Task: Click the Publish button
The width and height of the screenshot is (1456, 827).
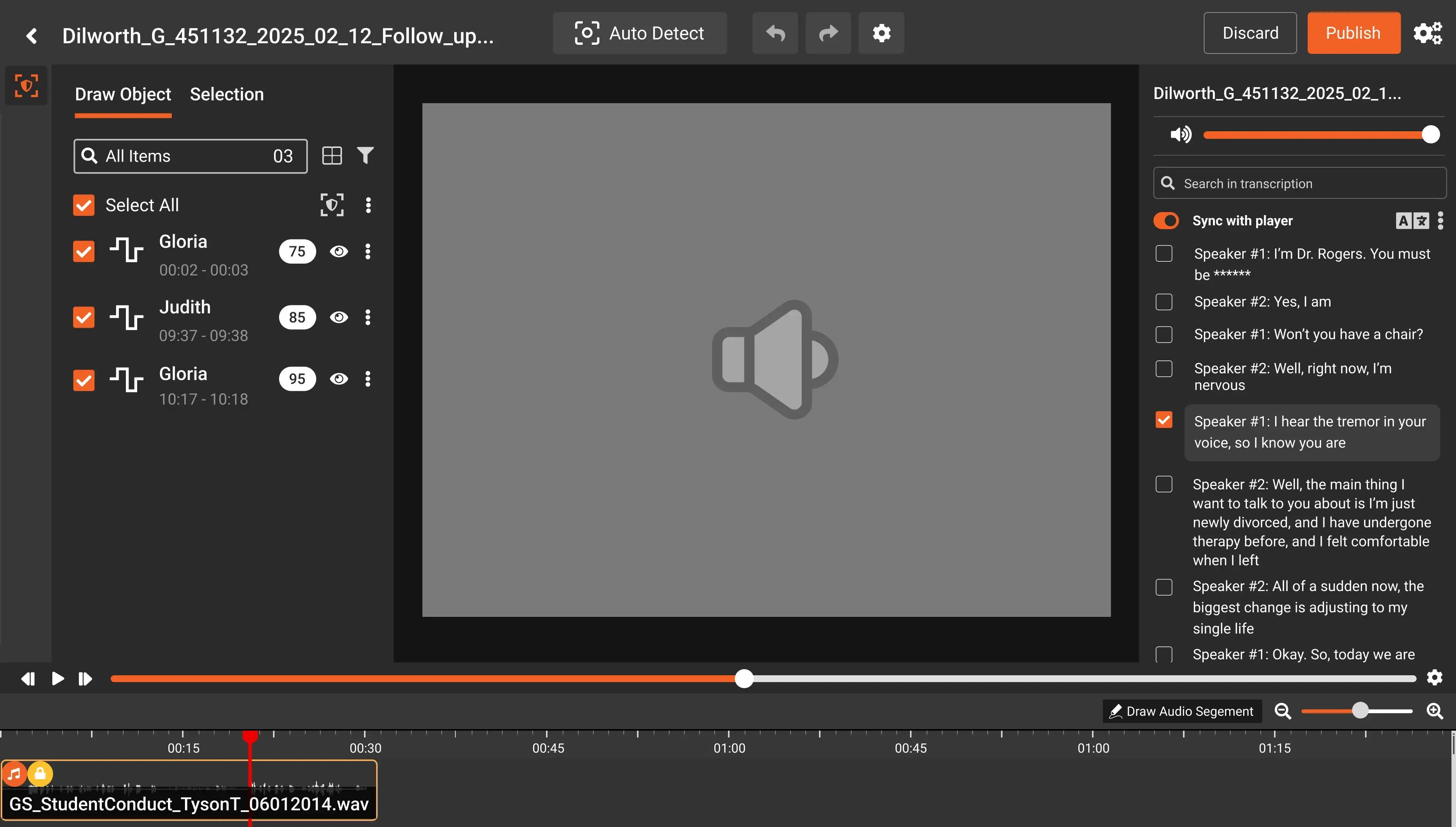Action: coord(1353,33)
